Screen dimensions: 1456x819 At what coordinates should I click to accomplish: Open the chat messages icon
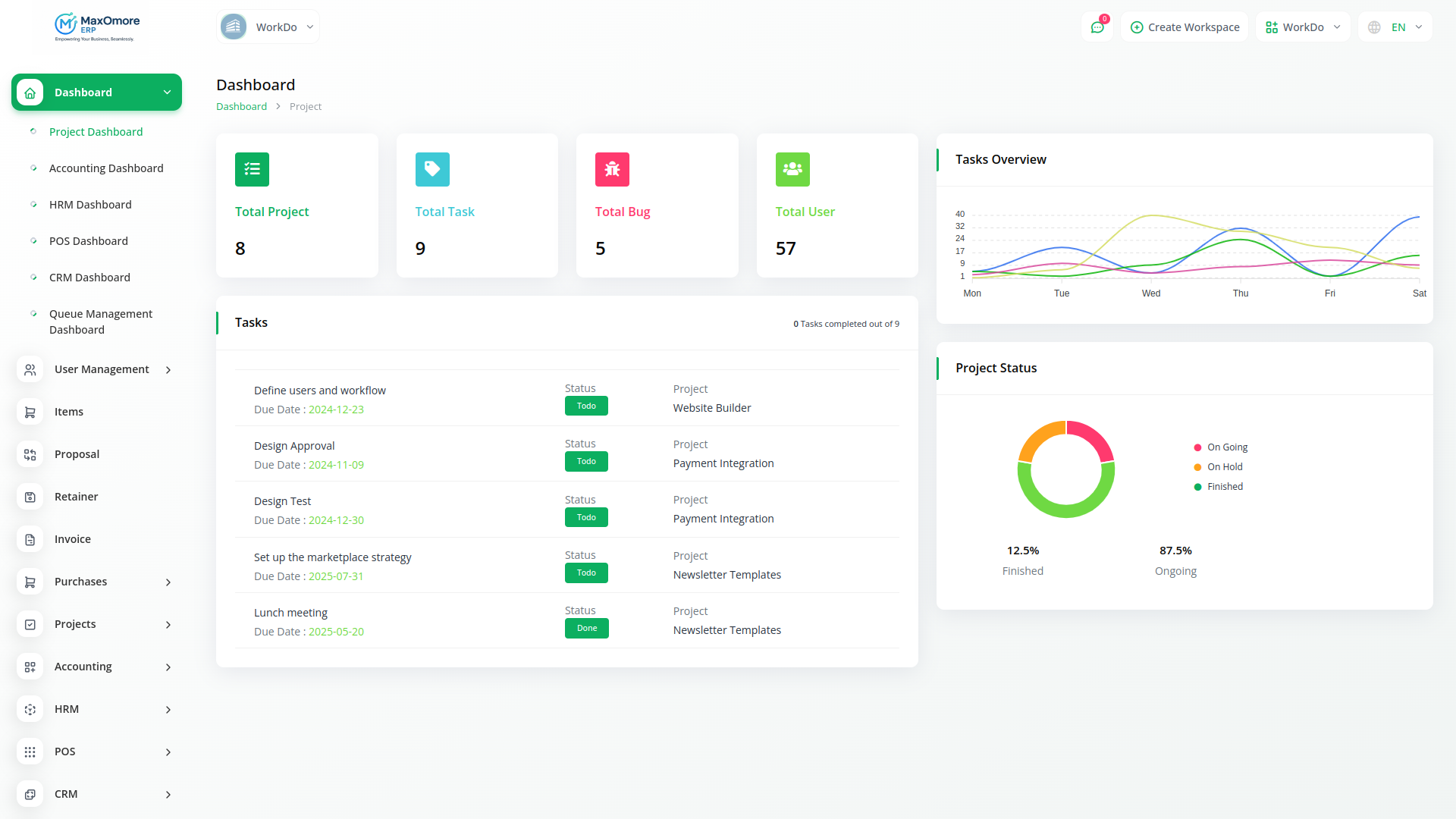1097,27
